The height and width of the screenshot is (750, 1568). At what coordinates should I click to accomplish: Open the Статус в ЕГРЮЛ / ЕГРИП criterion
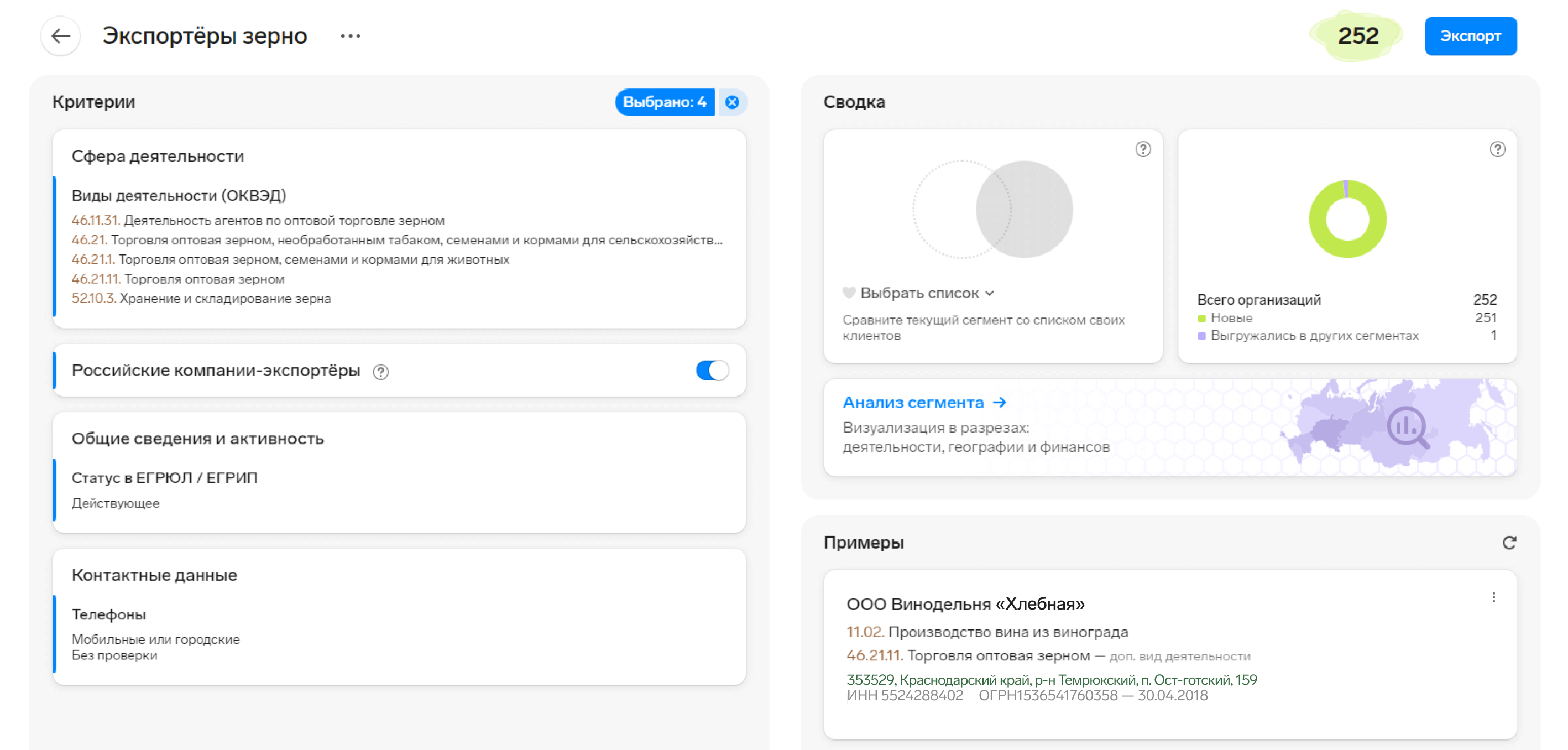click(x=164, y=478)
